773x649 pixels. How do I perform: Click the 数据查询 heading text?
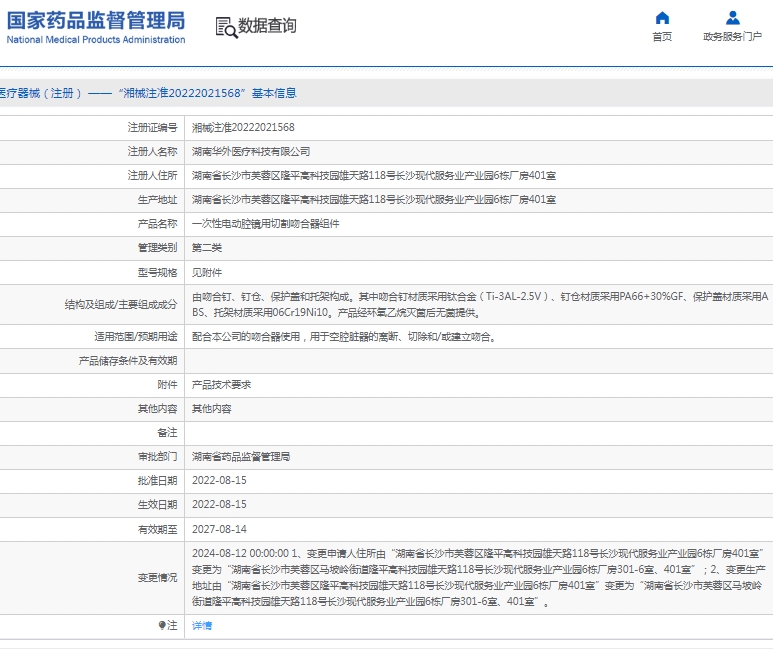pyautogui.click(x=267, y=26)
